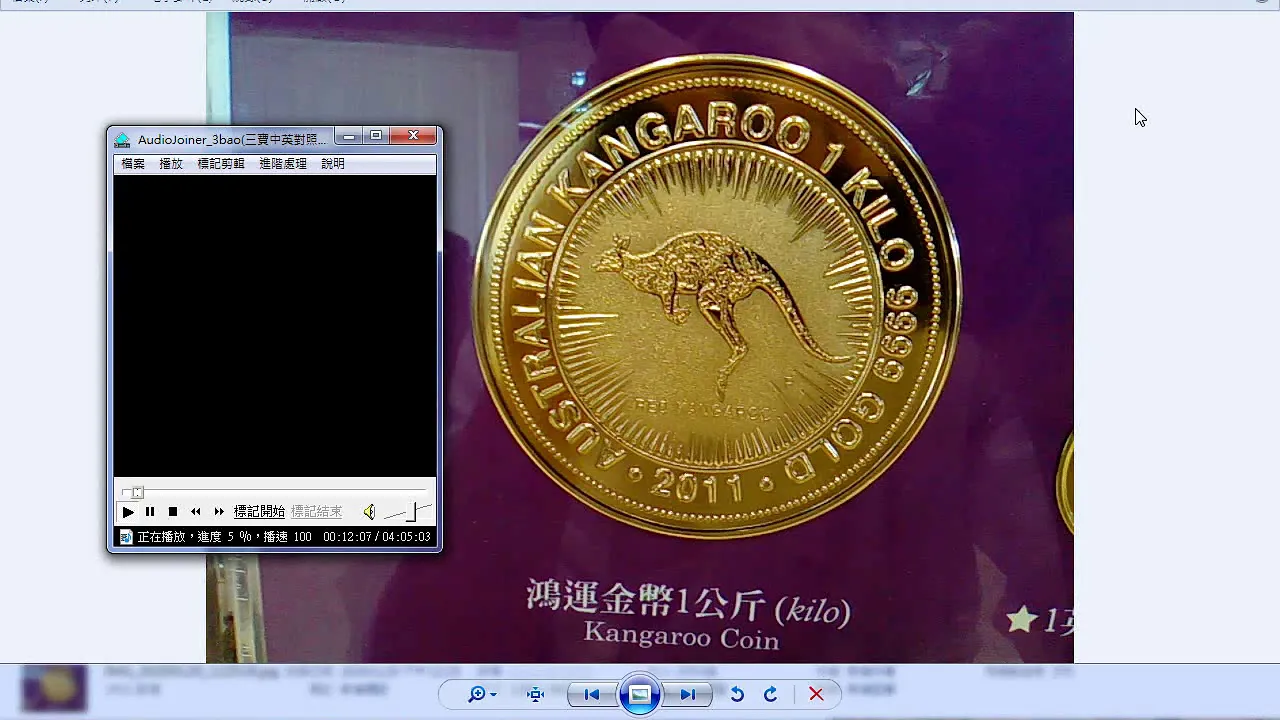
Task: Play the audio in AudioJoiner
Action: point(128,512)
